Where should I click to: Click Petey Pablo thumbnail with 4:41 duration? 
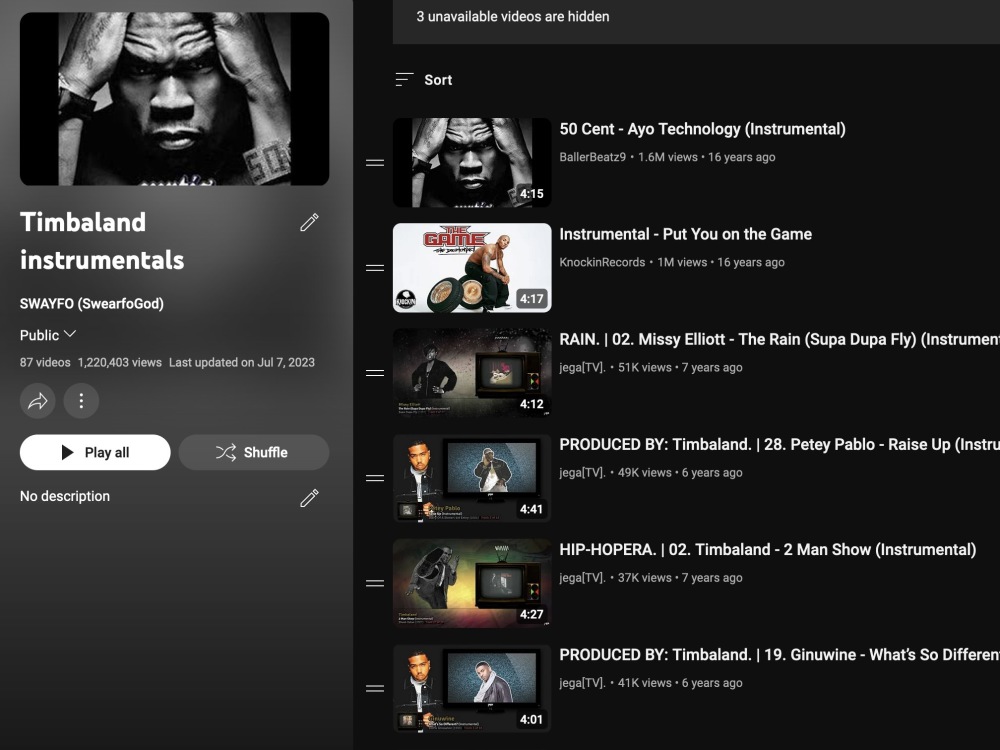pos(472,478)
